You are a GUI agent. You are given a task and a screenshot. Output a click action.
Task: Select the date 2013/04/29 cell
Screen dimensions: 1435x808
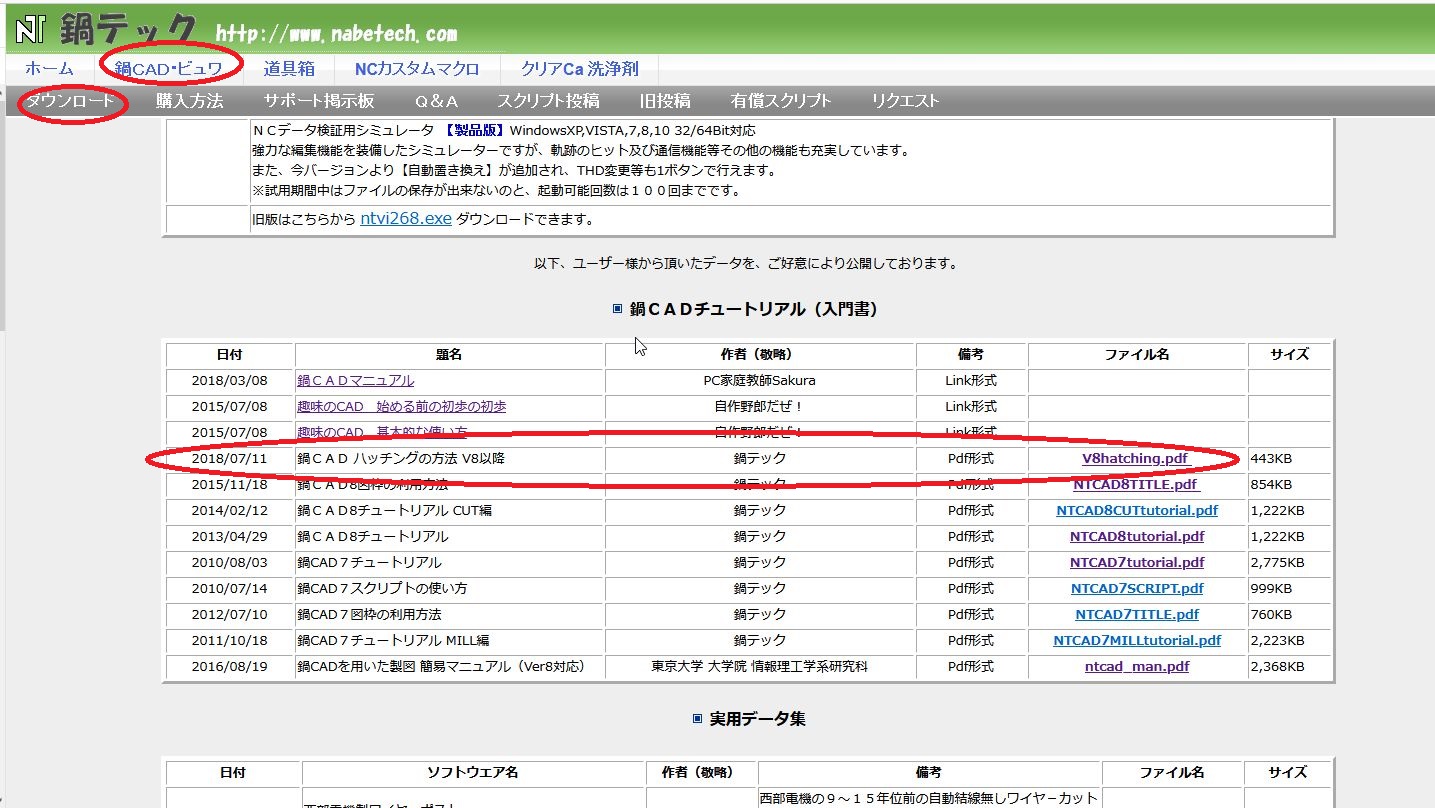coord(230,537)
